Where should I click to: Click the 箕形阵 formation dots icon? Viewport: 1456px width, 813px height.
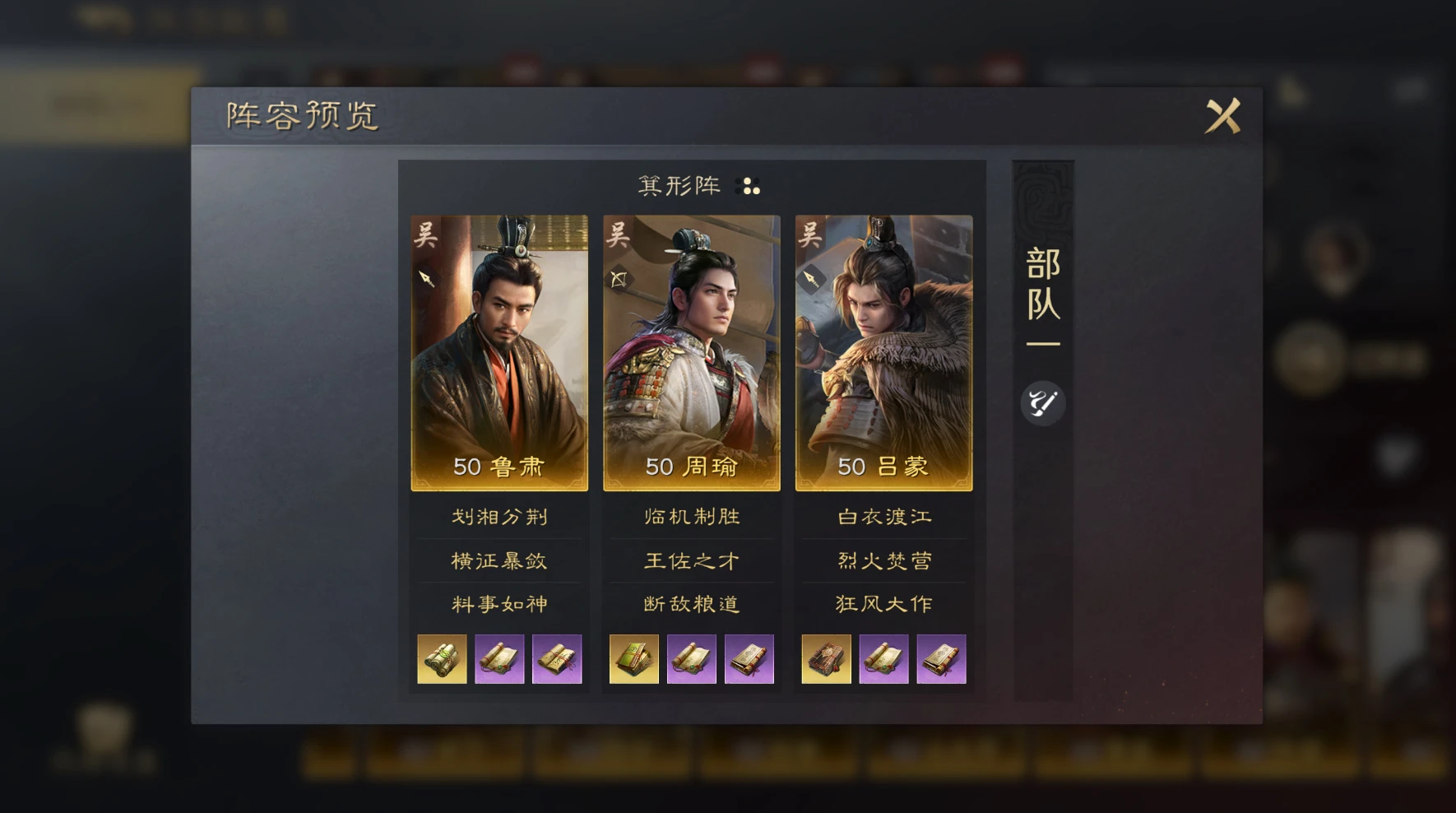click(x=750, y=187)
